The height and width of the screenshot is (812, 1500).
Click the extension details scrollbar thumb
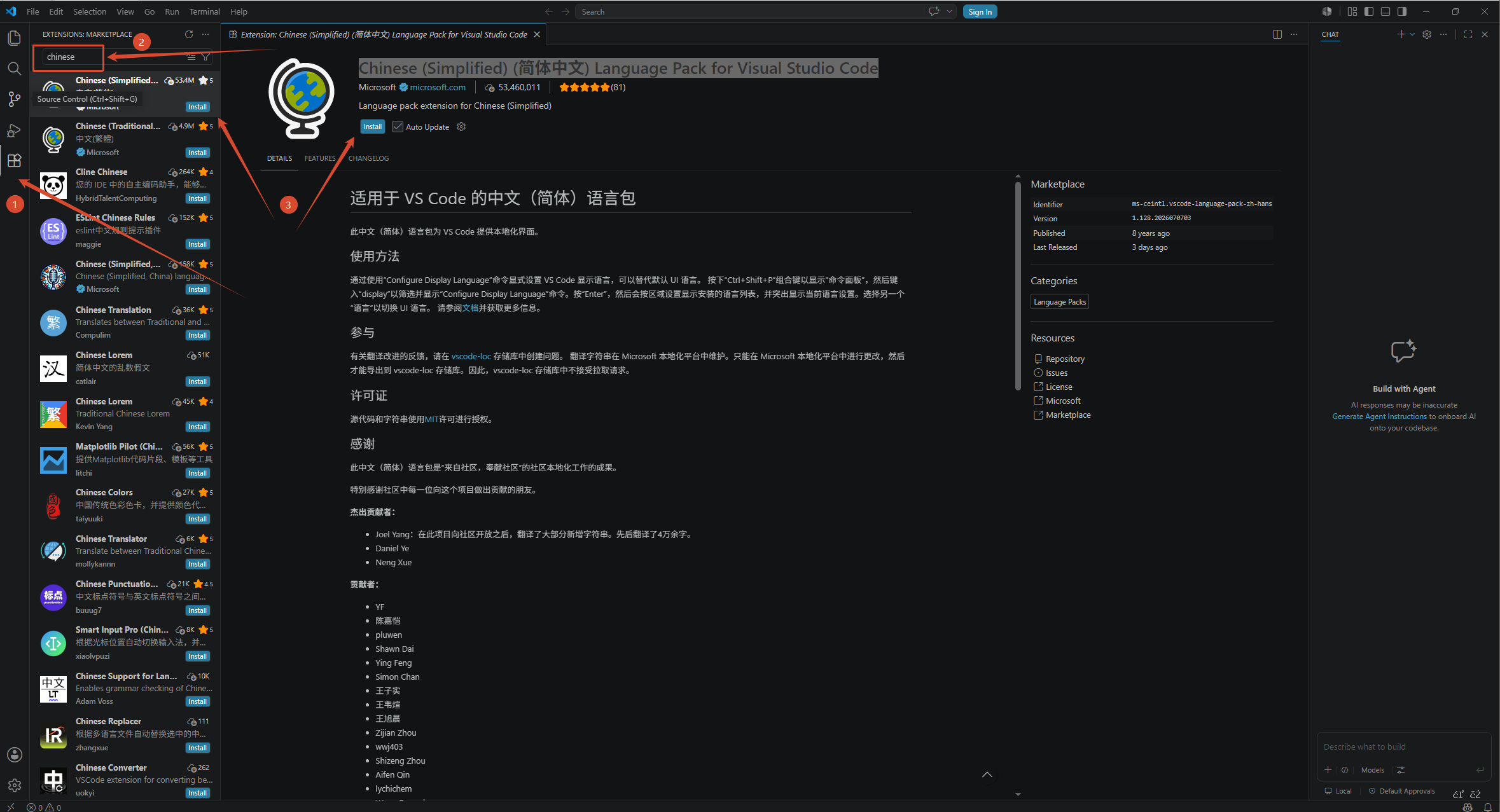coord(1018,286)
